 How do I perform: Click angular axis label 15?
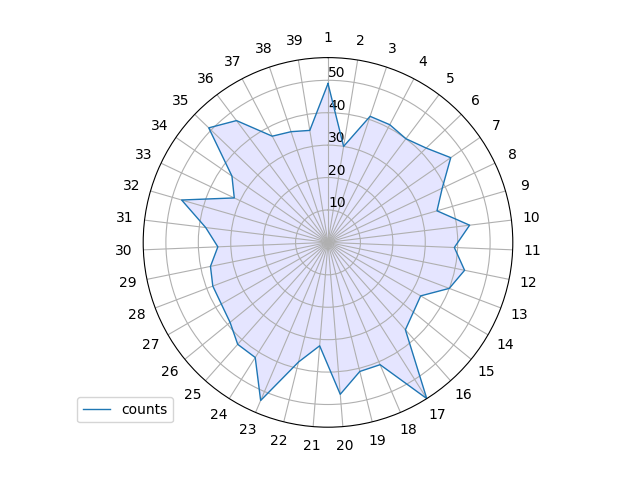click(486, 371)
